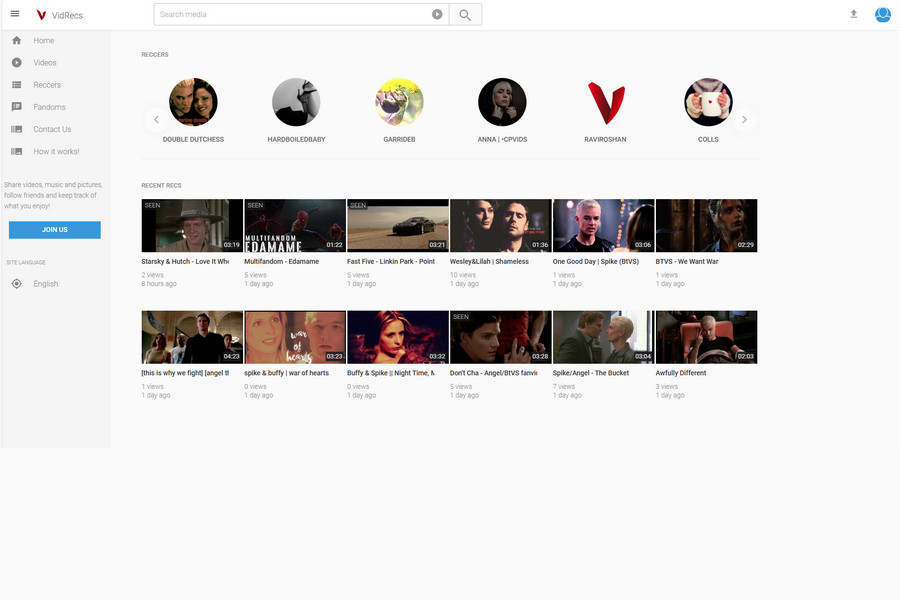Click the VidRecs logo
The height and width of the screenshot is (600, 900).
coord(59,15)
